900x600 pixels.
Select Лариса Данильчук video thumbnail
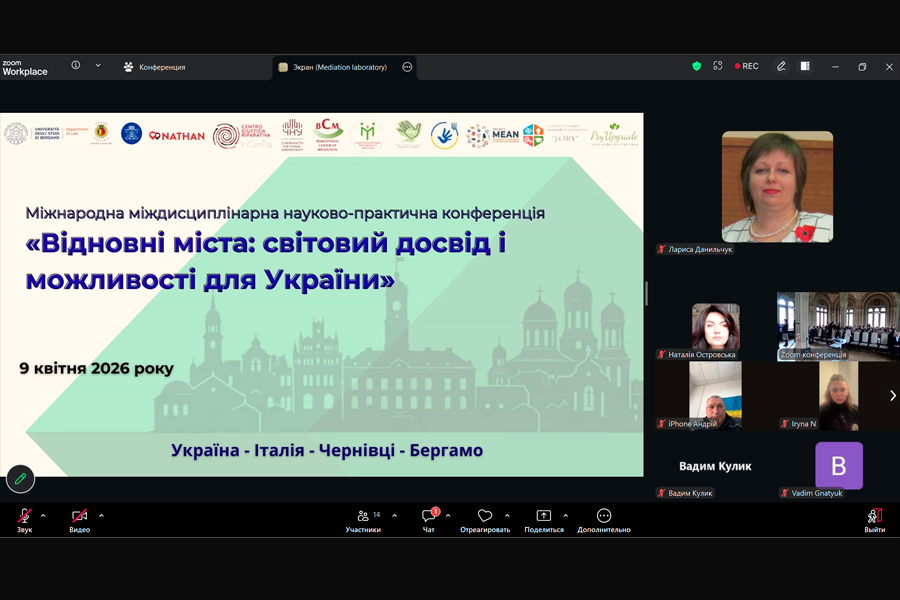tap(777, 187)
